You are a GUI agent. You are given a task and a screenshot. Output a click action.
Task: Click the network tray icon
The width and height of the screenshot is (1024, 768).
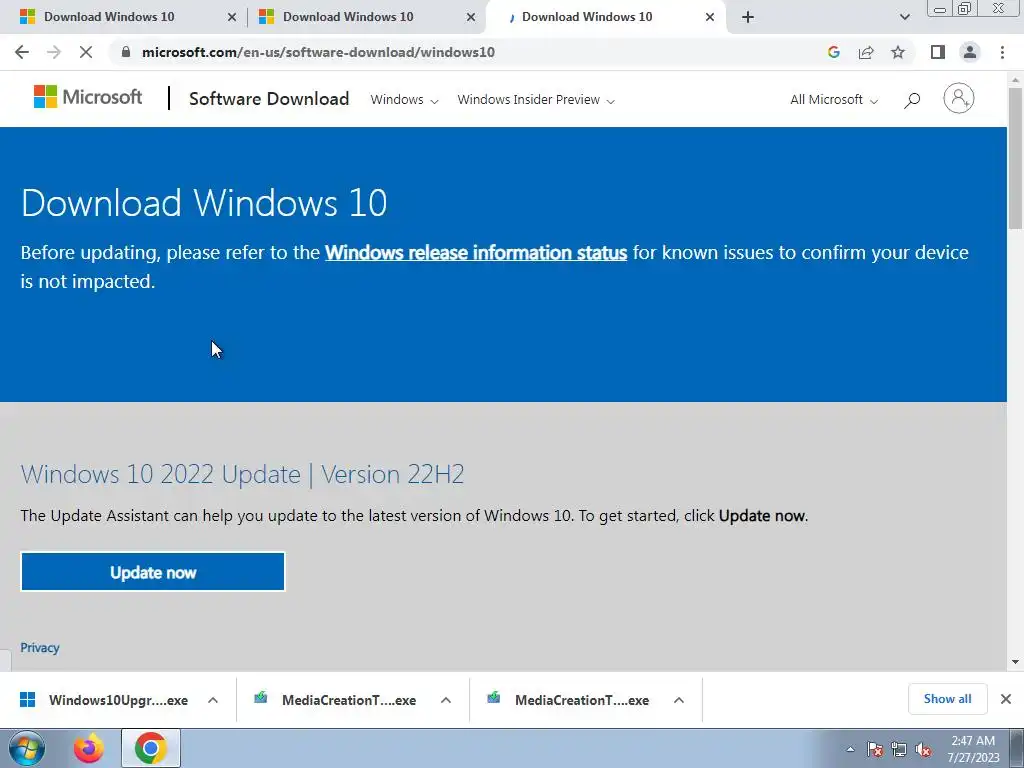tap(899, 749)
